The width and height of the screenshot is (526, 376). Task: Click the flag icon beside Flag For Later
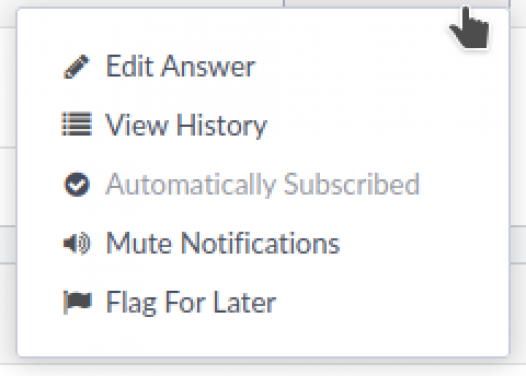pos(77,302)
